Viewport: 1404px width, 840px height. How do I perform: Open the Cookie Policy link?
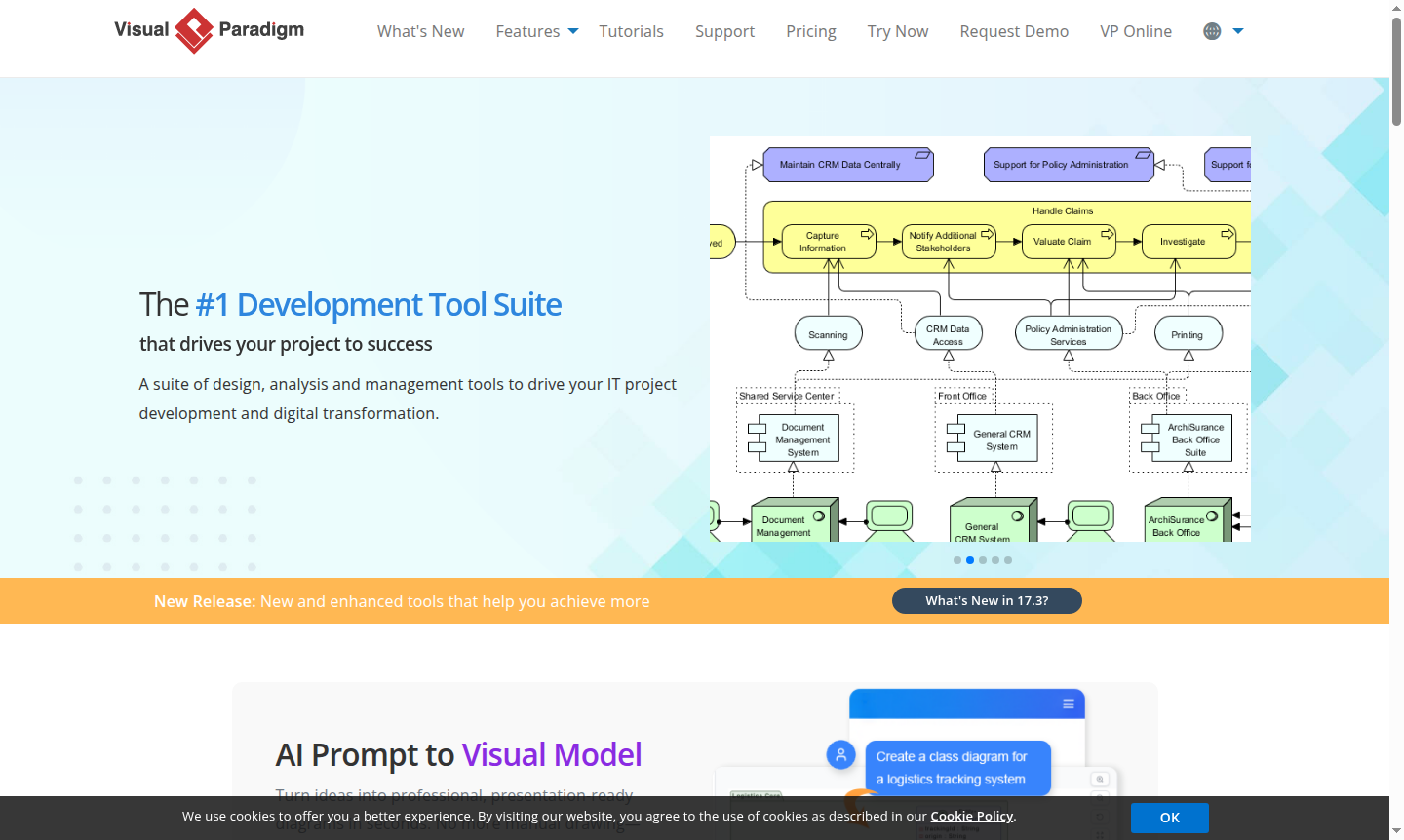[971, 816]
